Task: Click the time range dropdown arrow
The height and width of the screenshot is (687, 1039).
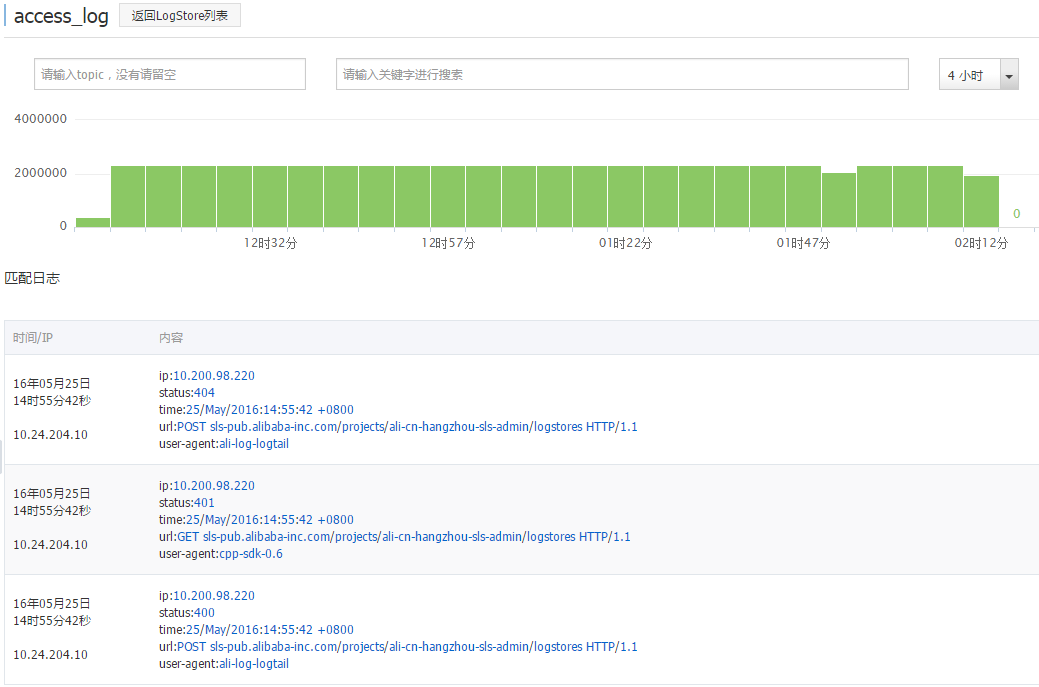Action: point(1009,75)
